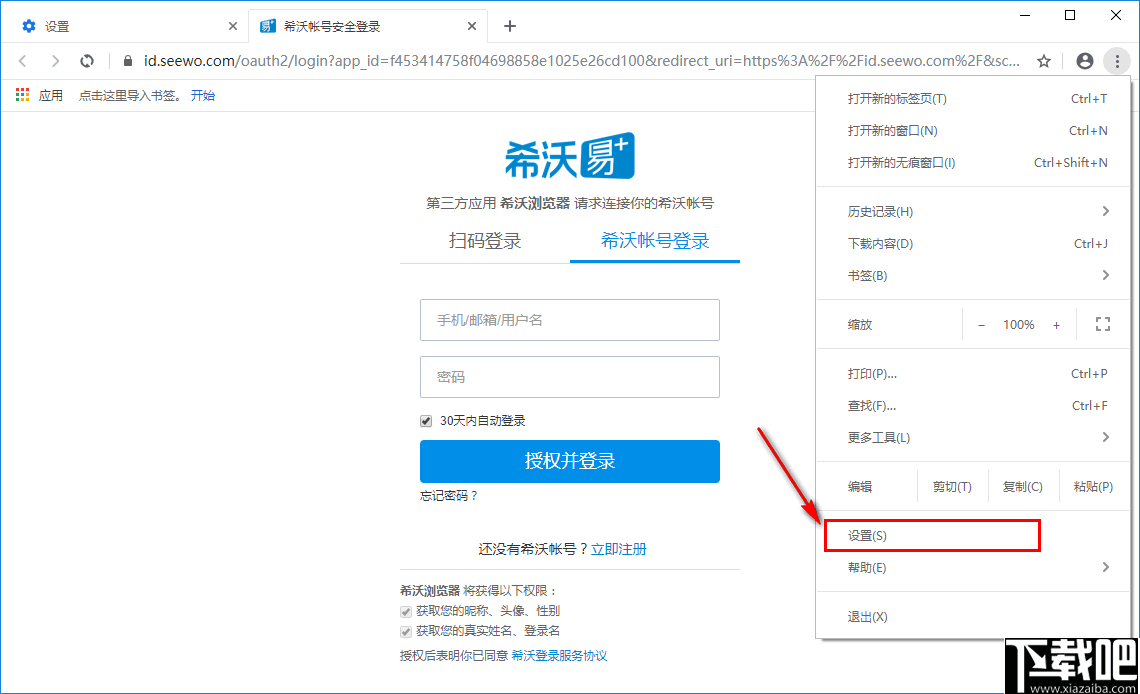The width and height of the screenshot is (1140, 694).
Task: Select the 希沃帐号登录 tab
Action: pos(655,241)
